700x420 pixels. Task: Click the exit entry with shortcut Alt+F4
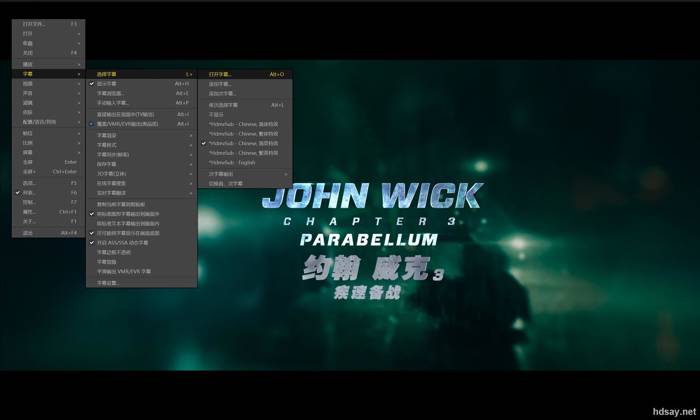[x=49, y=233]
